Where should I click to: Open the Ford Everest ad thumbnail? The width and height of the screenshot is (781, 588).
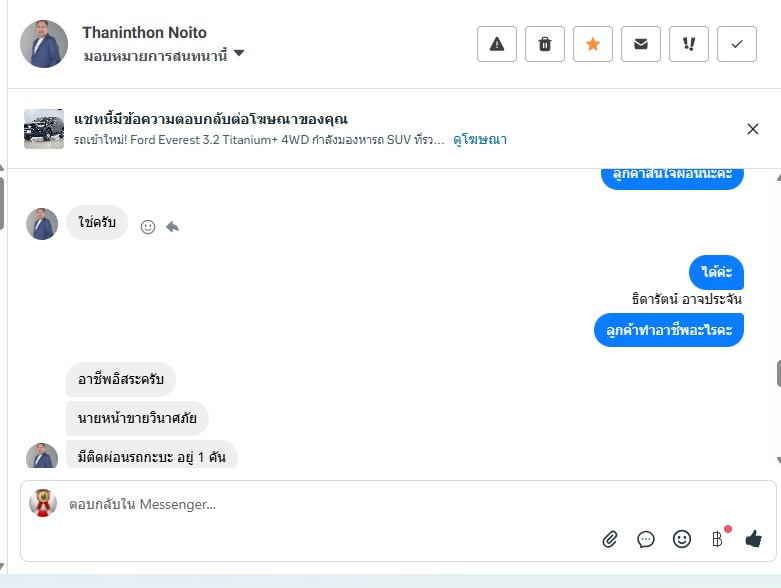click(44, 129)
